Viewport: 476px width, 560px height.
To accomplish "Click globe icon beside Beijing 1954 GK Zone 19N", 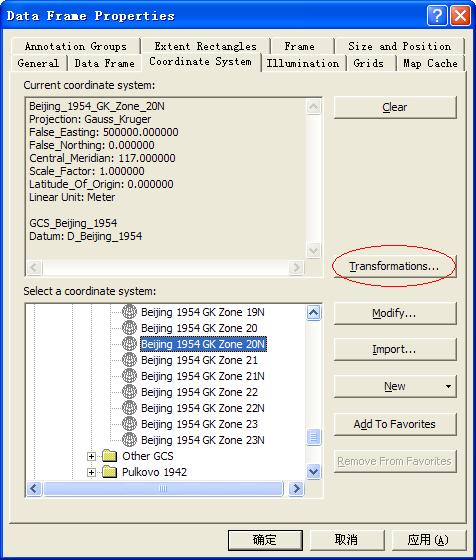I will (x=129, y=312).
